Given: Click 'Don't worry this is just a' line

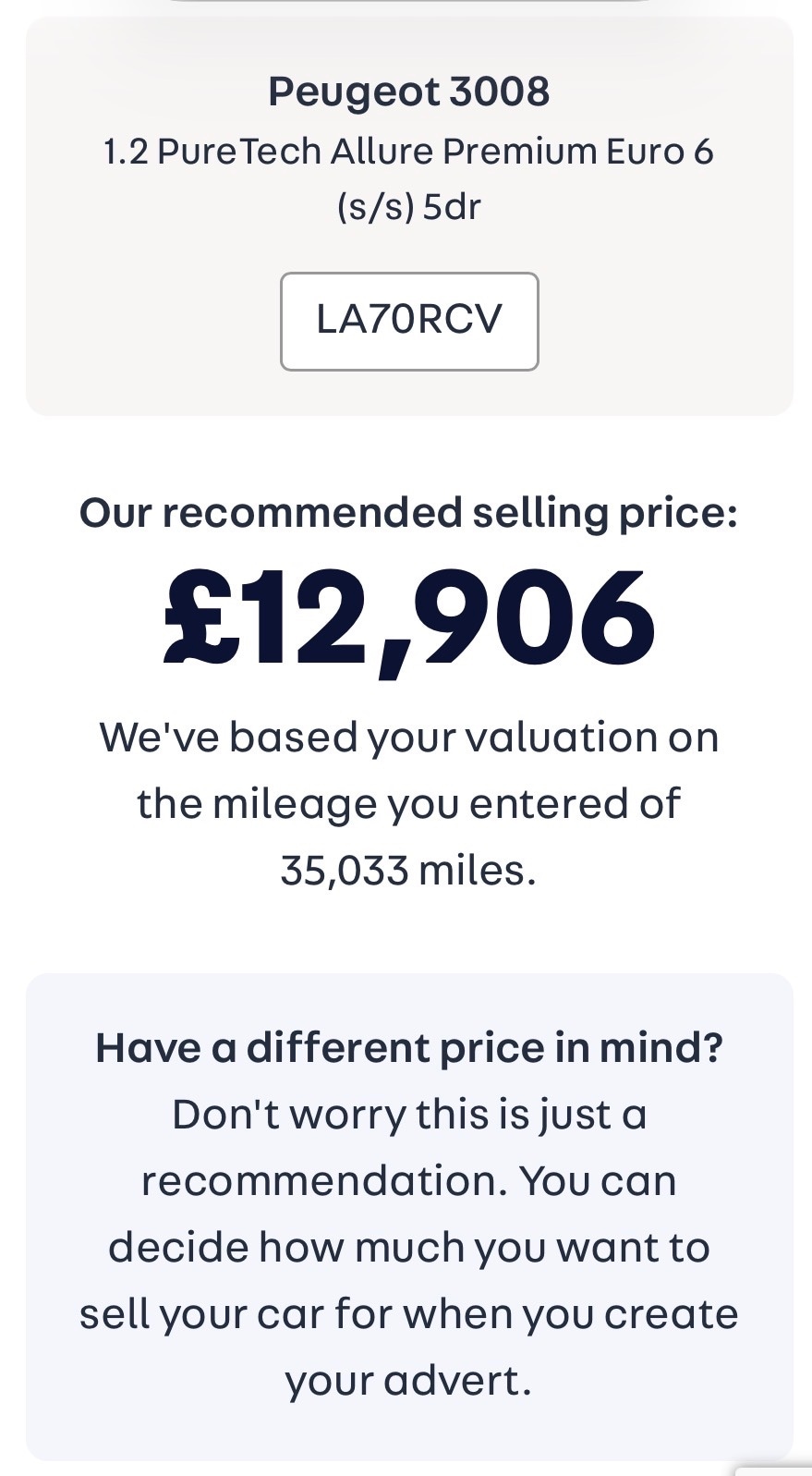Looking at the screenshot, I should coord(408,1115).
